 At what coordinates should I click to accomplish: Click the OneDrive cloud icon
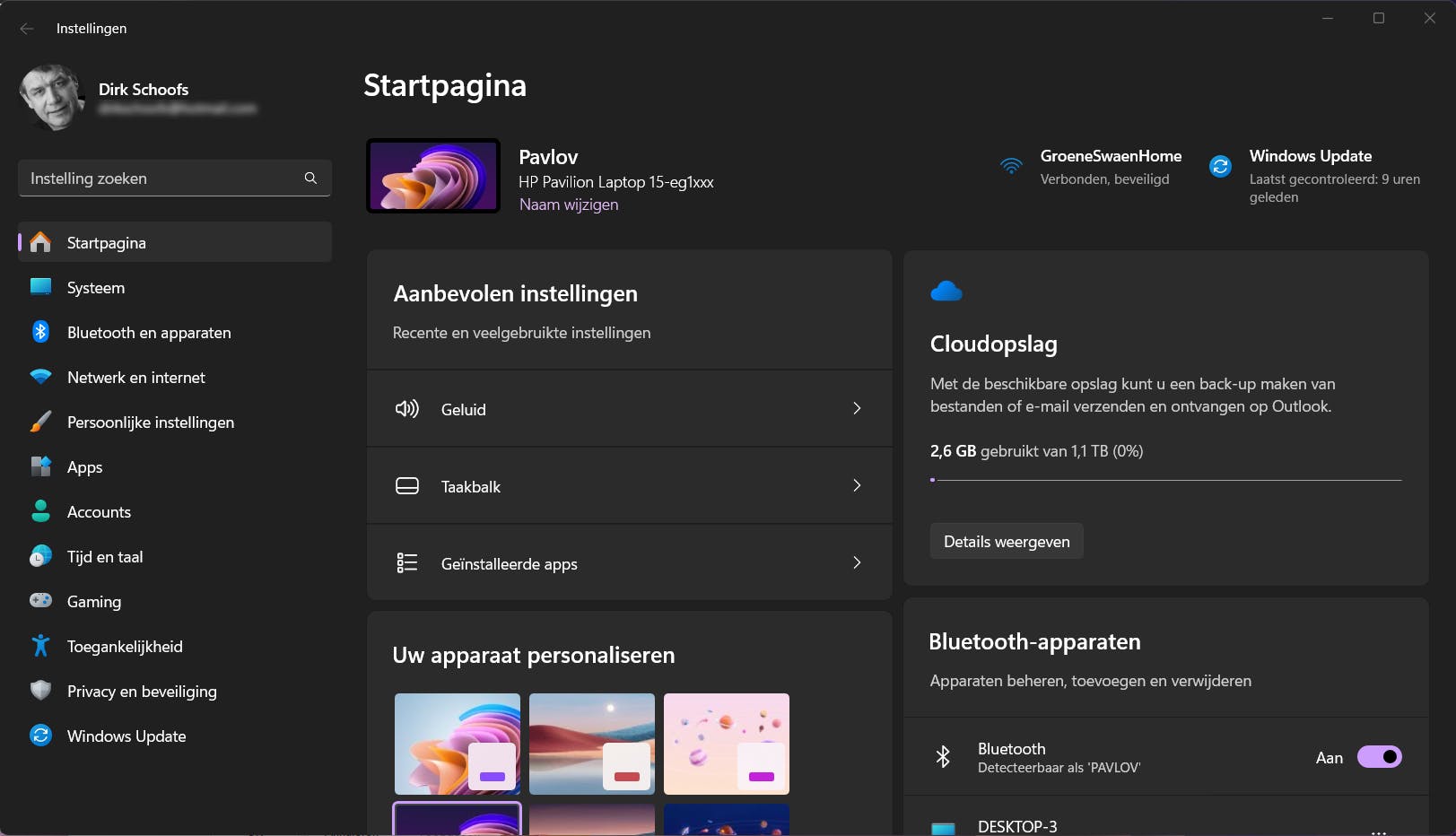(x=946, y=292)
